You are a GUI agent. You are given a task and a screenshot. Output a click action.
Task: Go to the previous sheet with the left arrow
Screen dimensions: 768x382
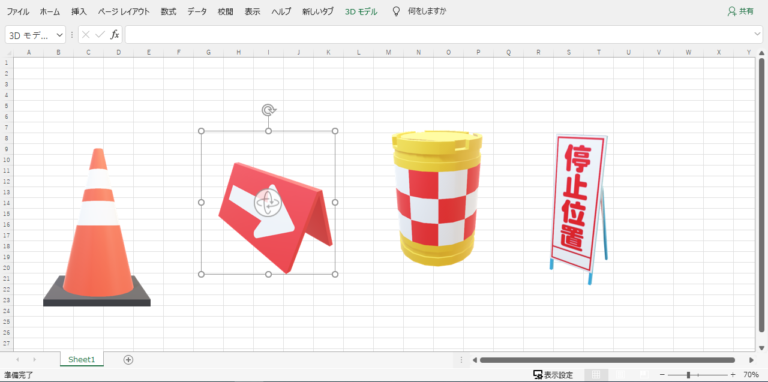pos(18,360)
